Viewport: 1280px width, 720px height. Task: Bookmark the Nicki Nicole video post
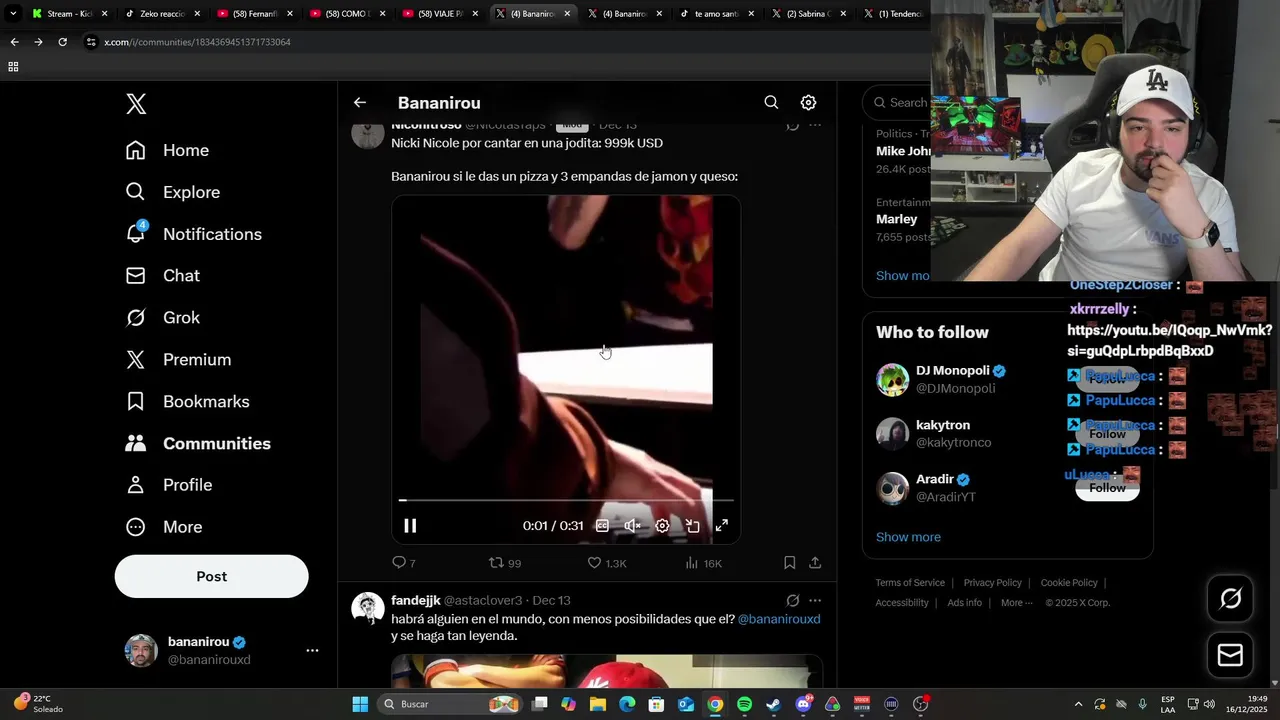[x=789, y=563]
